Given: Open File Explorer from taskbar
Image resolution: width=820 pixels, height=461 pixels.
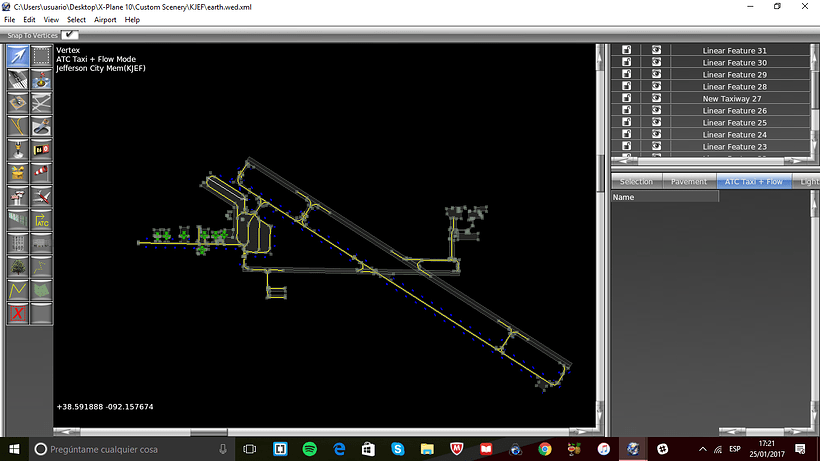Looking at the screenshot, I should pos(427,449).
